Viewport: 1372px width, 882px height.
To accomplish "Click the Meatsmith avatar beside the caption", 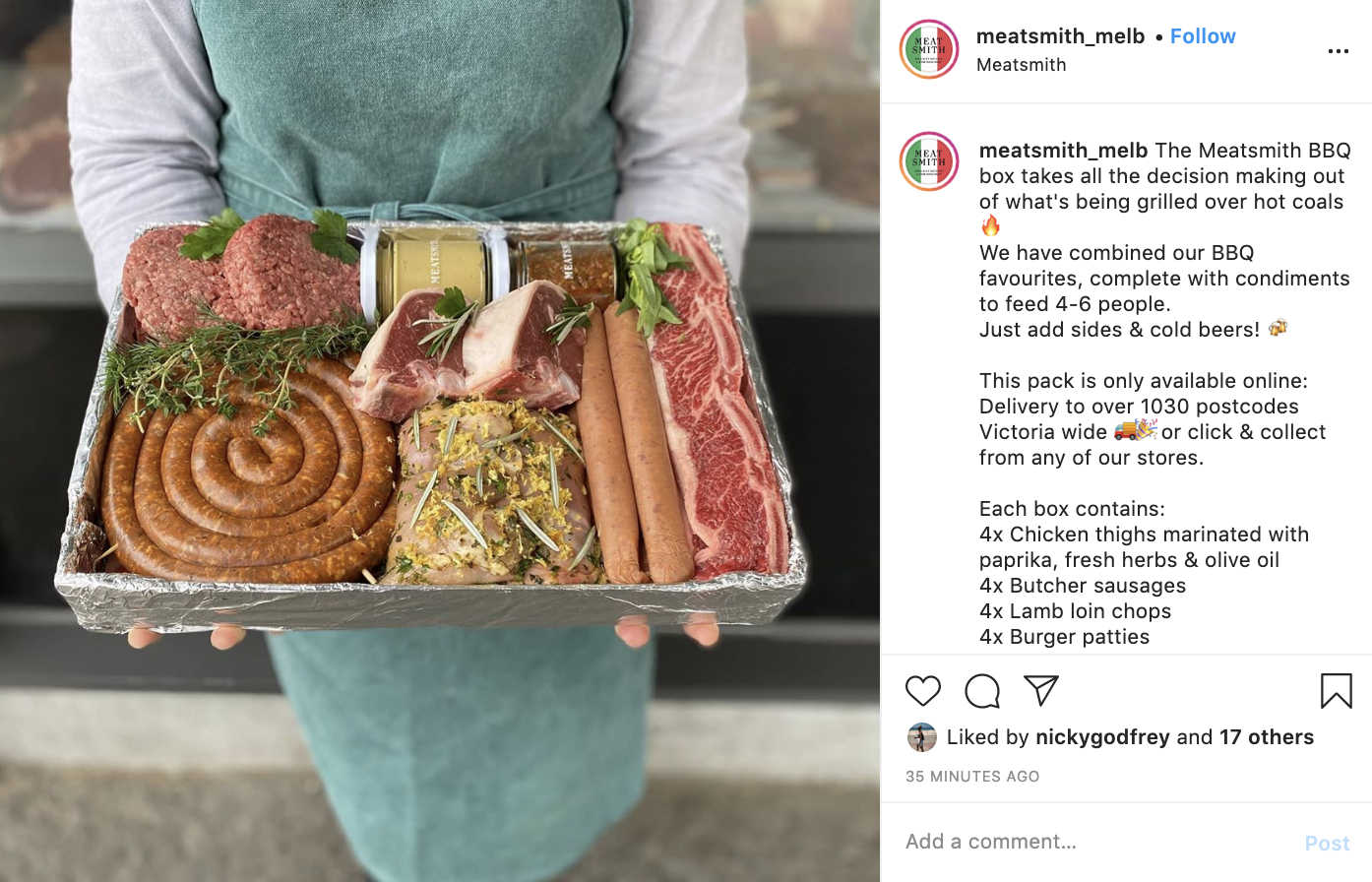I will click(929, 161).
